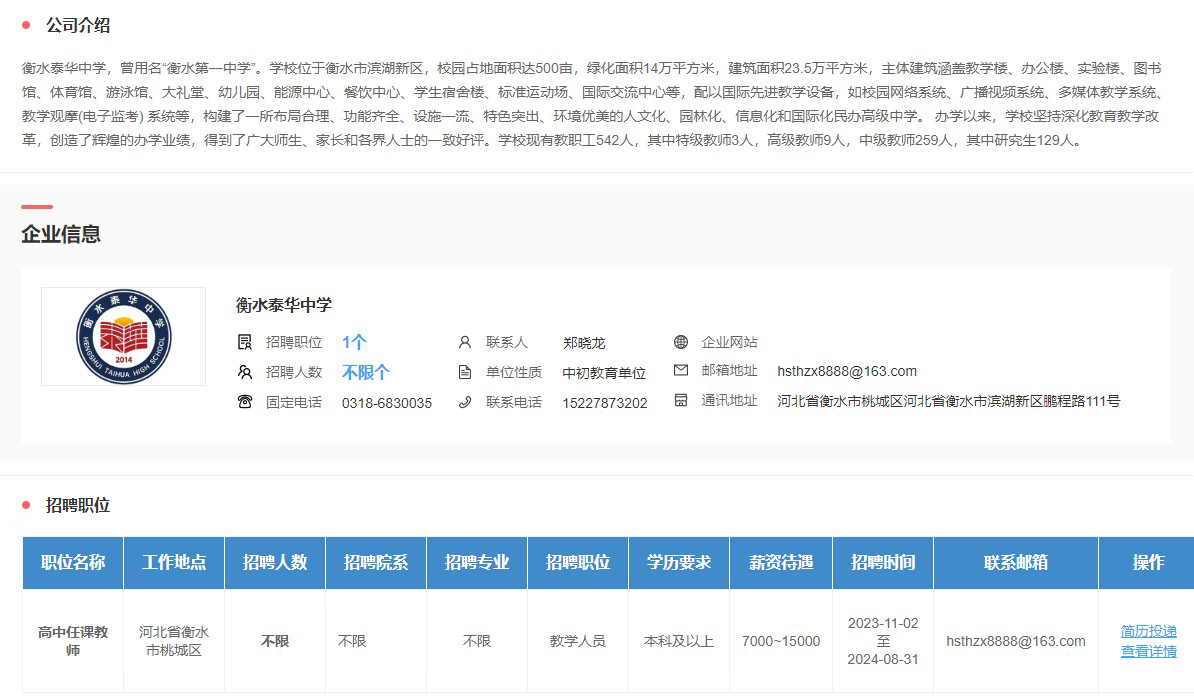Click the 通讯地址 building icon
Viewport: 1194px width, 699px height.
click(x=681, y=401)
